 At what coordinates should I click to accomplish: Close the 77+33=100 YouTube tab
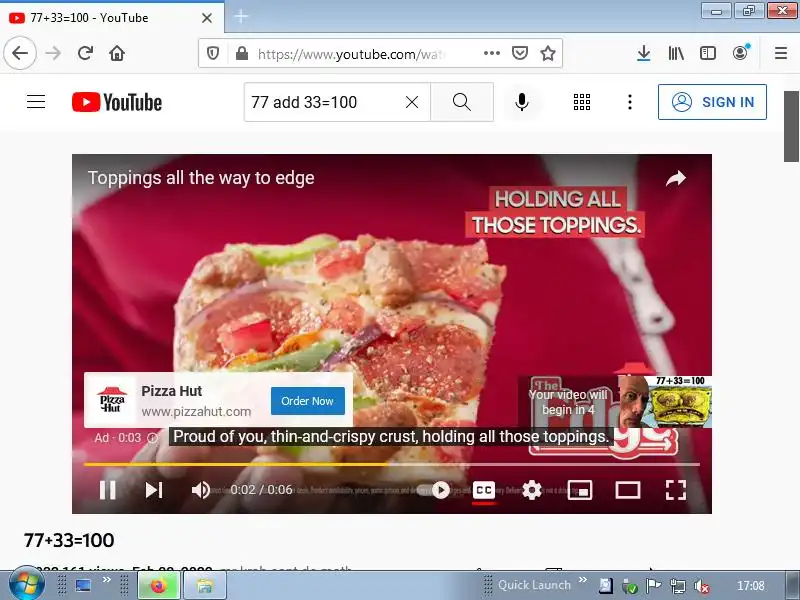[207, 18]
